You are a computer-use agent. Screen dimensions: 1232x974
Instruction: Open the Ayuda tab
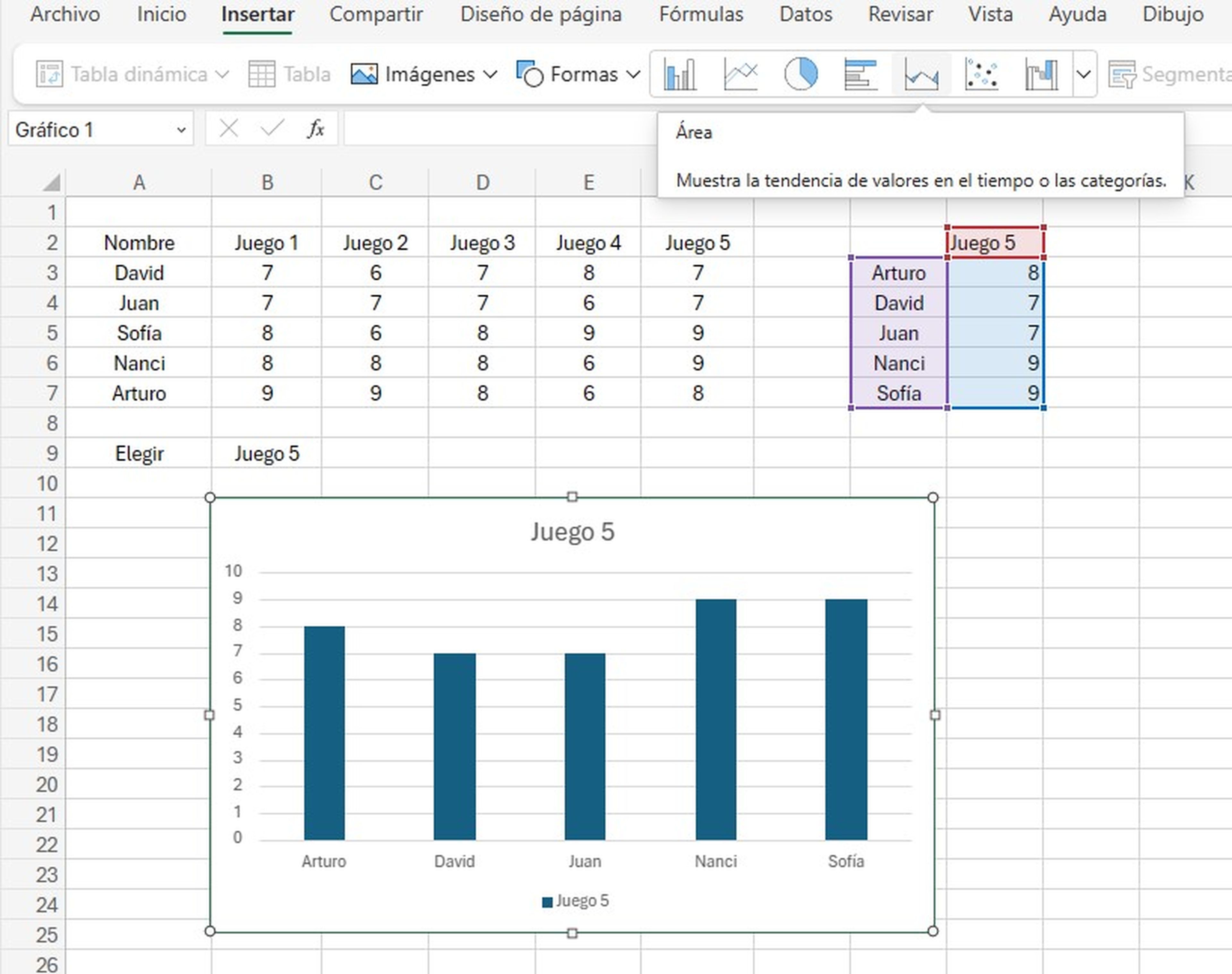[1077, 14]
